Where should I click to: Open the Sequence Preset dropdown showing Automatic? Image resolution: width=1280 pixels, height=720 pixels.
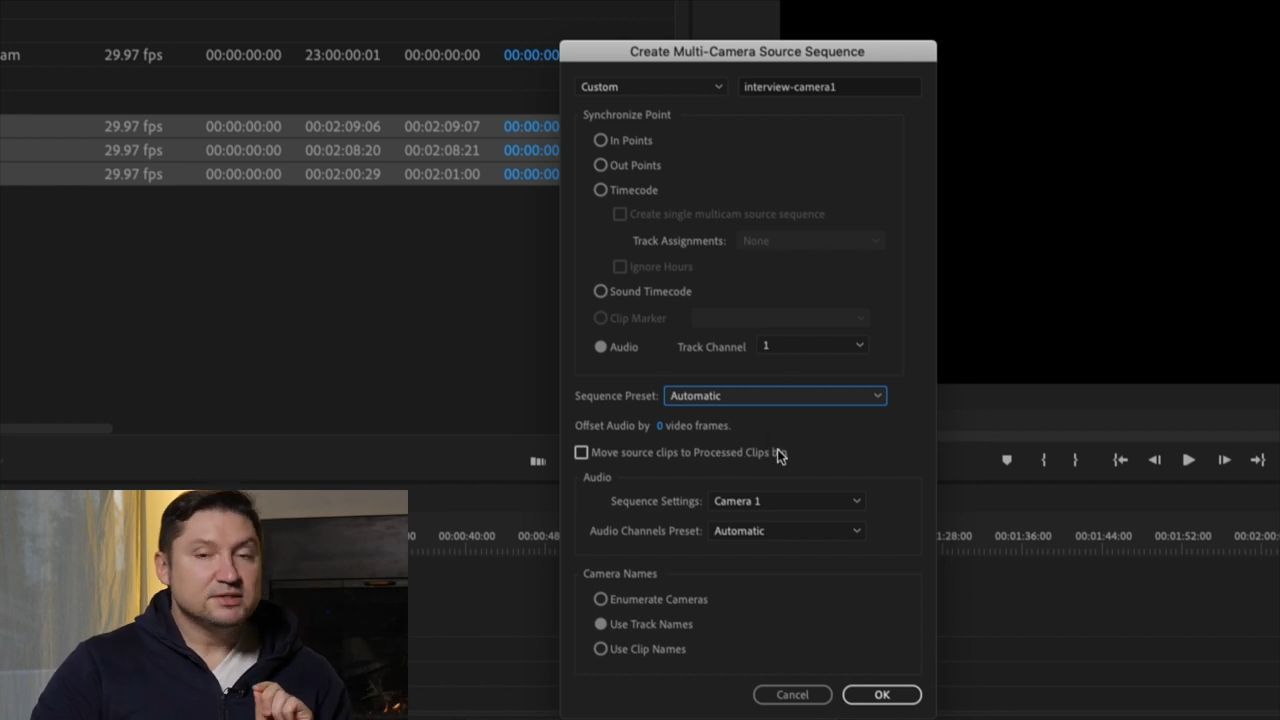tap(775, 395)
